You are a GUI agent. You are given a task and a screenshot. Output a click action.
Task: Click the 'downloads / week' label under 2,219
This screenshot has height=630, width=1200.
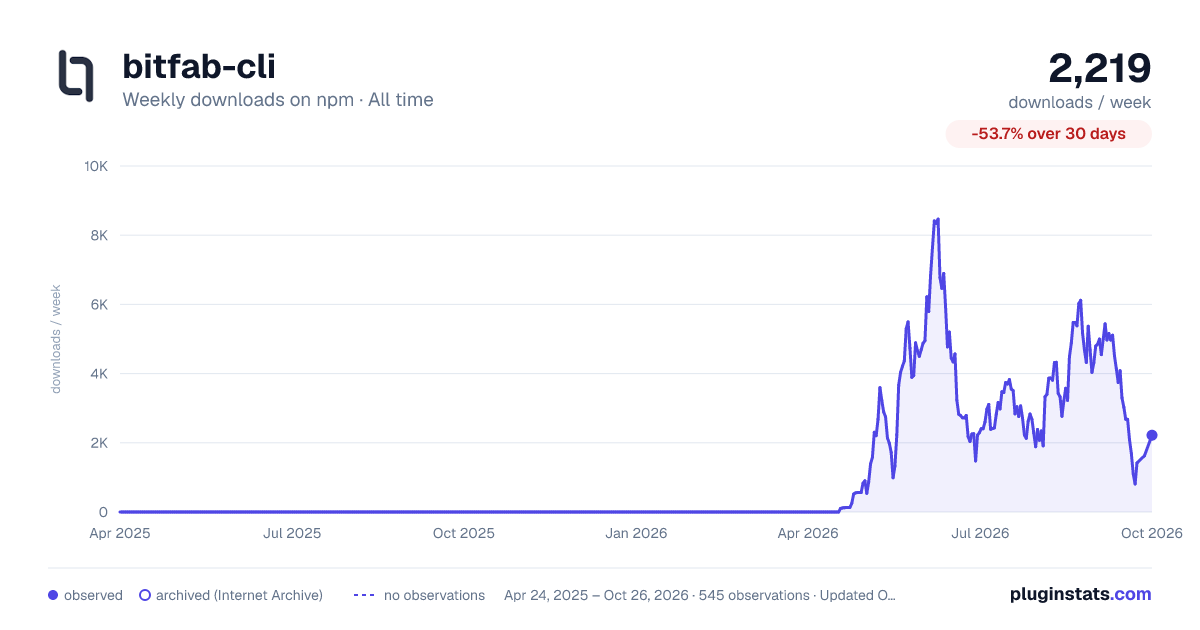click(x=1080, y=102)
